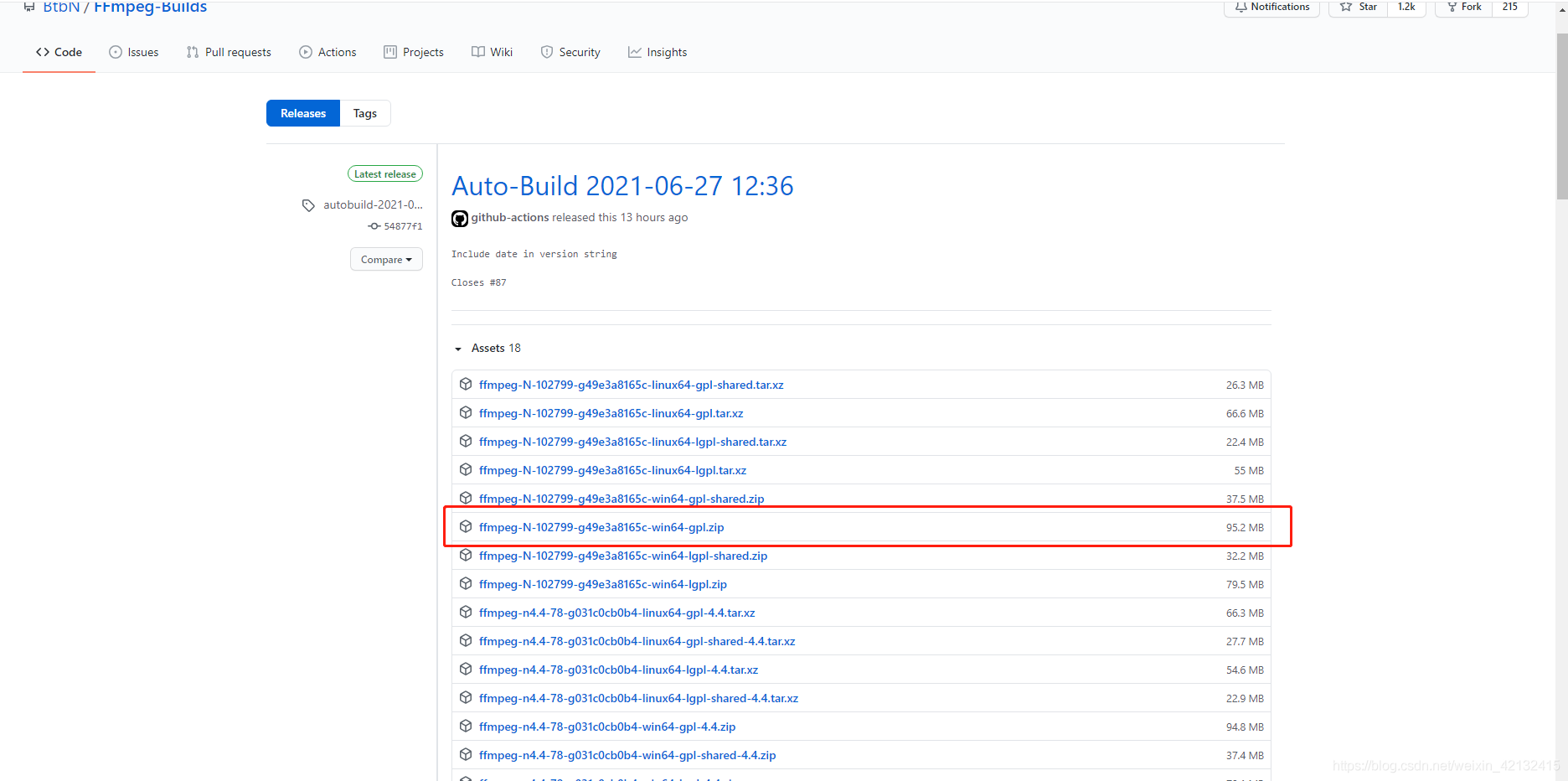Download N-102799 win64-gpl-shared.zip asset

tap(622, 499)
